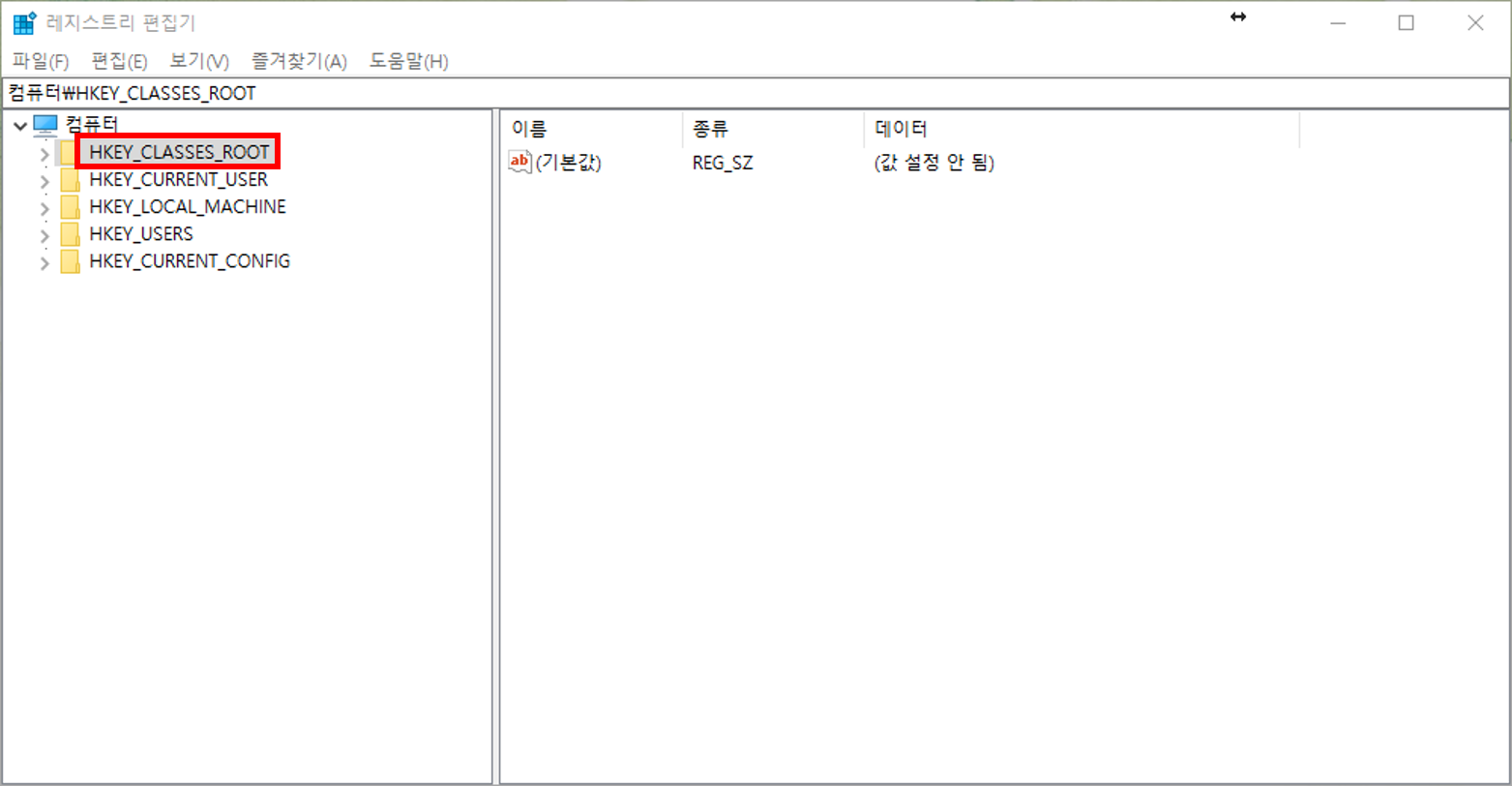Expand the HKEY_CLASSES_ROOT key
Screen dimensions: 1512x786
(x=44, y=153)
